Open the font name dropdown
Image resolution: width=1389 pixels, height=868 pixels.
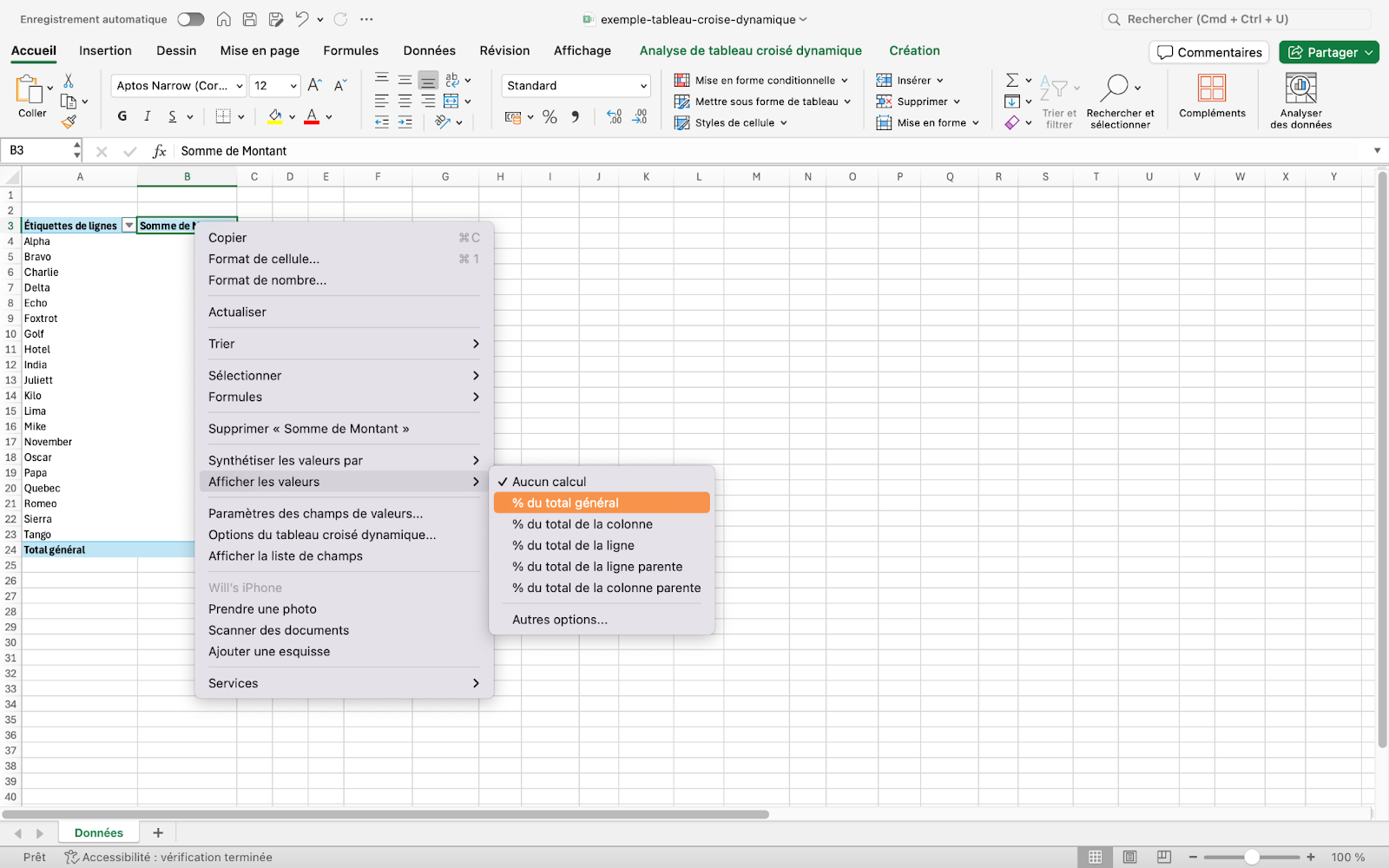(x=240, y=86)
